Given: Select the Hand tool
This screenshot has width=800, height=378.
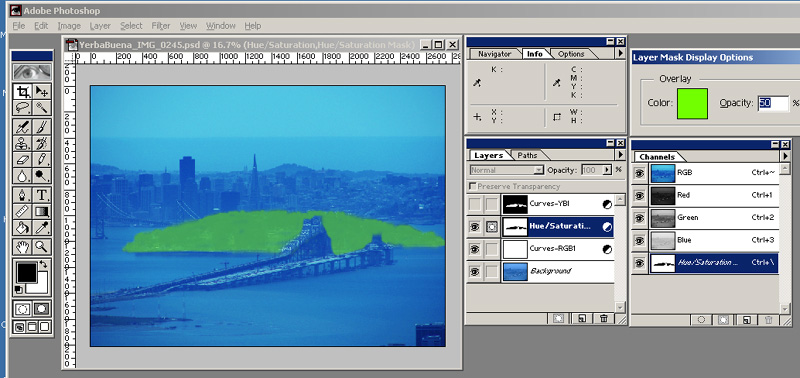Looking at the screenshot, I should (x=23, y=247).
